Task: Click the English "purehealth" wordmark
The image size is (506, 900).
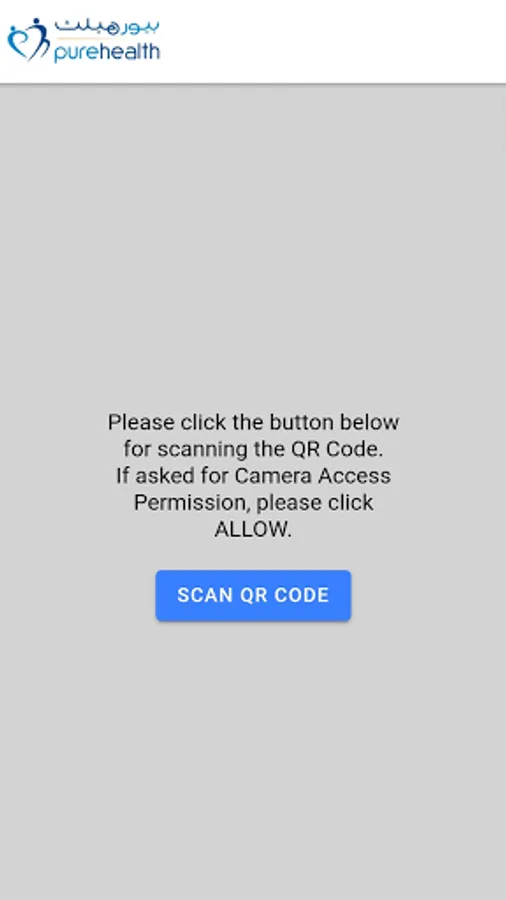Action: (x=107, y=52)
